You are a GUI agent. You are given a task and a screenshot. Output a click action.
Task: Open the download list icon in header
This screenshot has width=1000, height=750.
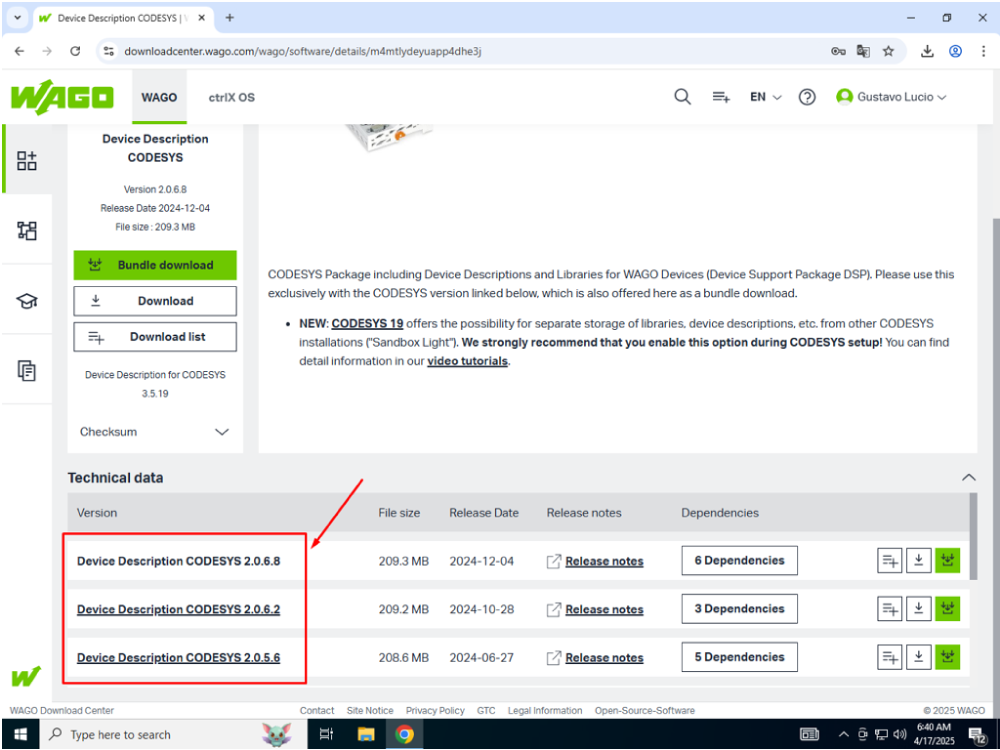721,97
